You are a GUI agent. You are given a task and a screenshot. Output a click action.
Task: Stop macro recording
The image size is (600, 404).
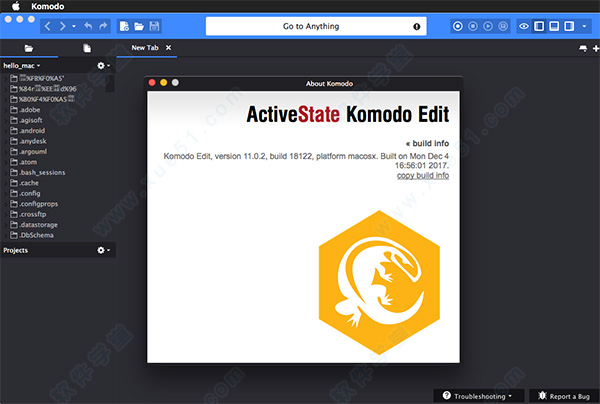tap(473, 26)
